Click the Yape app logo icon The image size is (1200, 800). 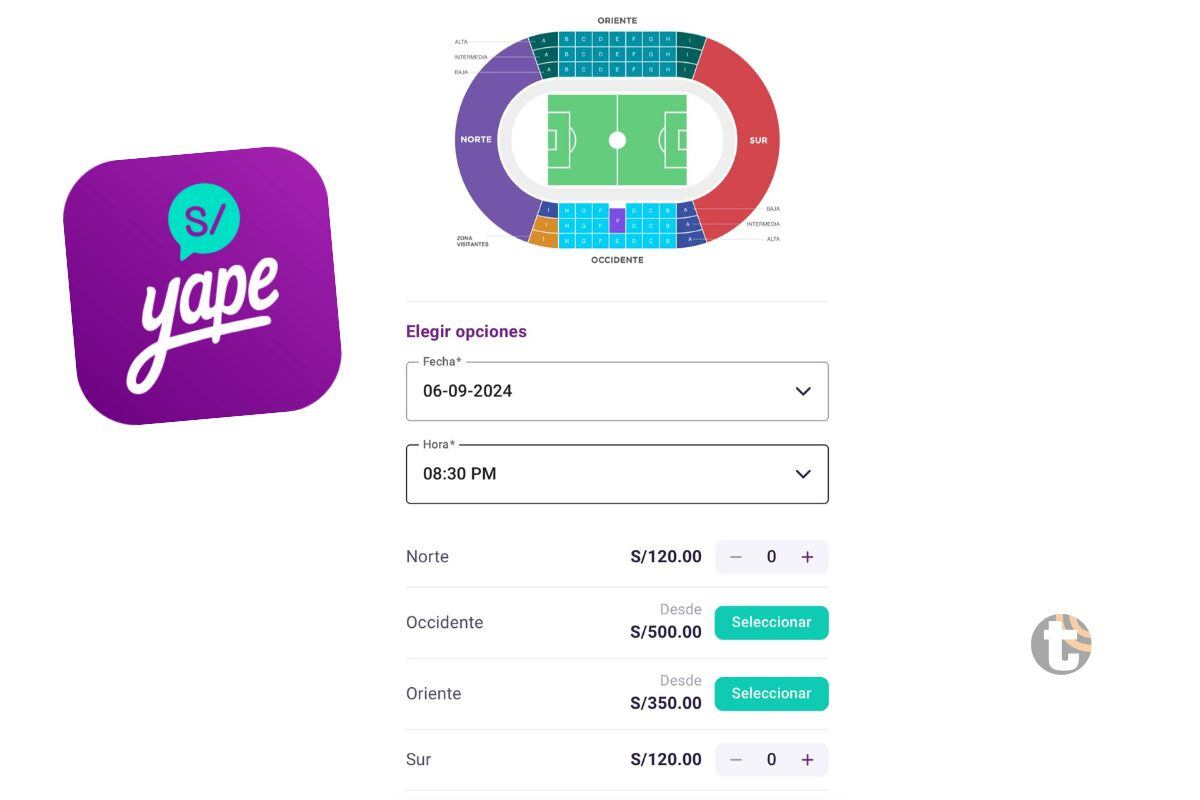tap(205, 287)
